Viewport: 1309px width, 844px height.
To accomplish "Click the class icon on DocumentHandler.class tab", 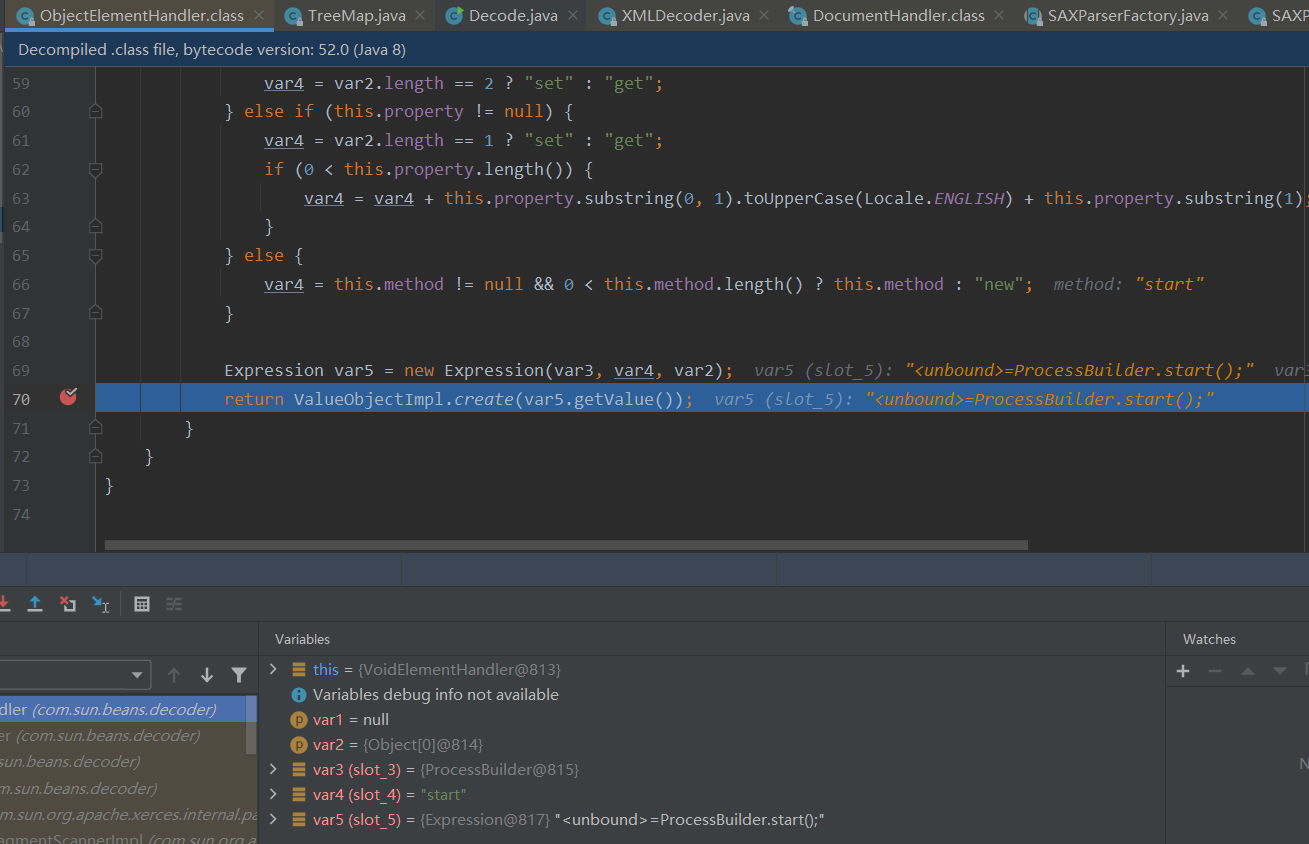I will (797, 16).
